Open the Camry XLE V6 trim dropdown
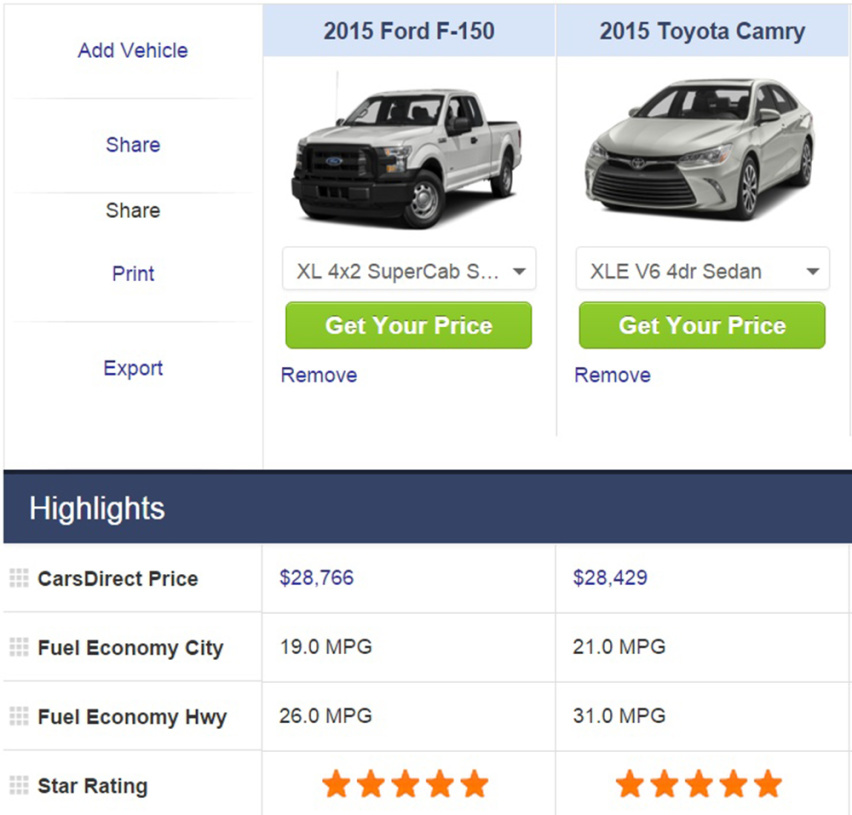This screenshot has height=815, width=852. click(702, 271)
